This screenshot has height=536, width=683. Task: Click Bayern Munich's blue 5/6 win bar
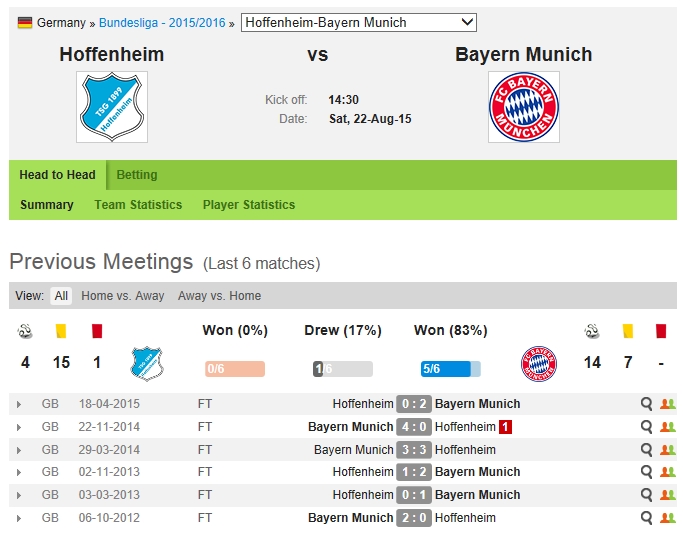click(x=446, y=369)
